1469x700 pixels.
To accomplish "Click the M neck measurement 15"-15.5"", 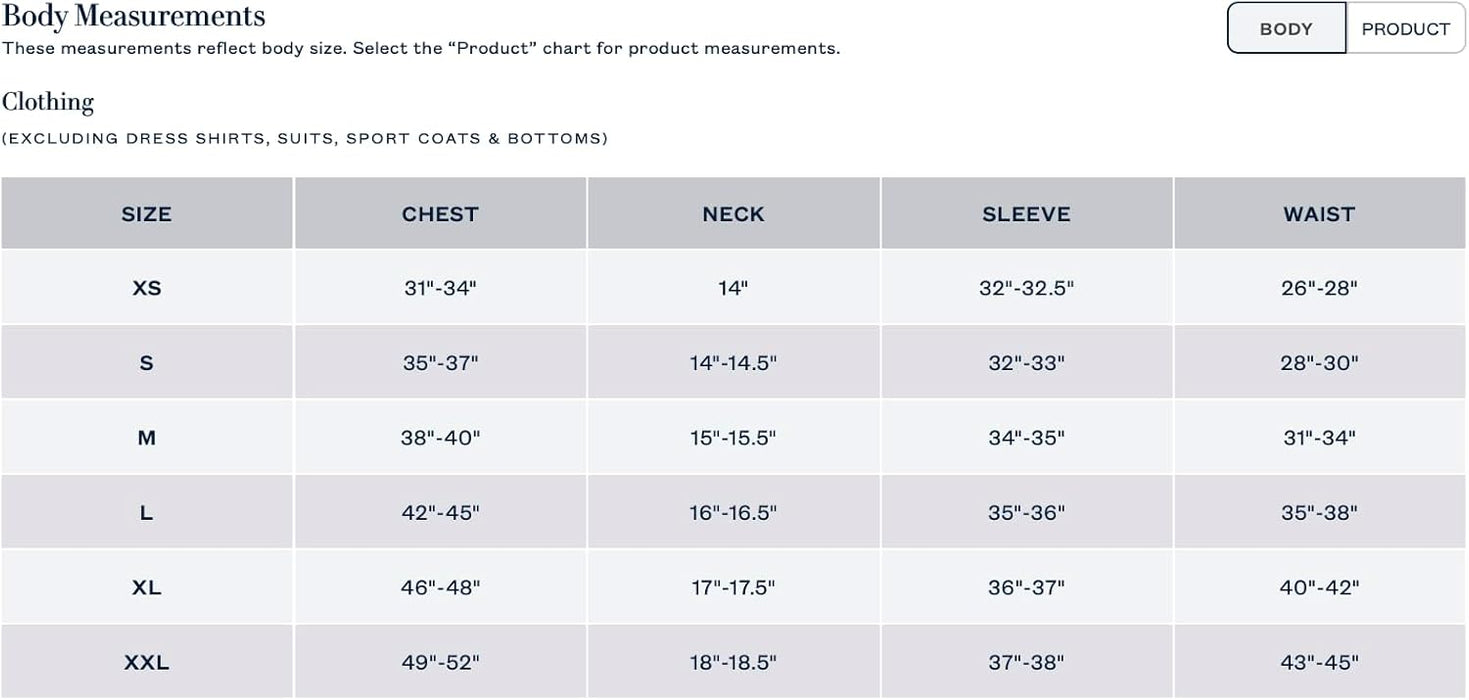I will [733, 438].
